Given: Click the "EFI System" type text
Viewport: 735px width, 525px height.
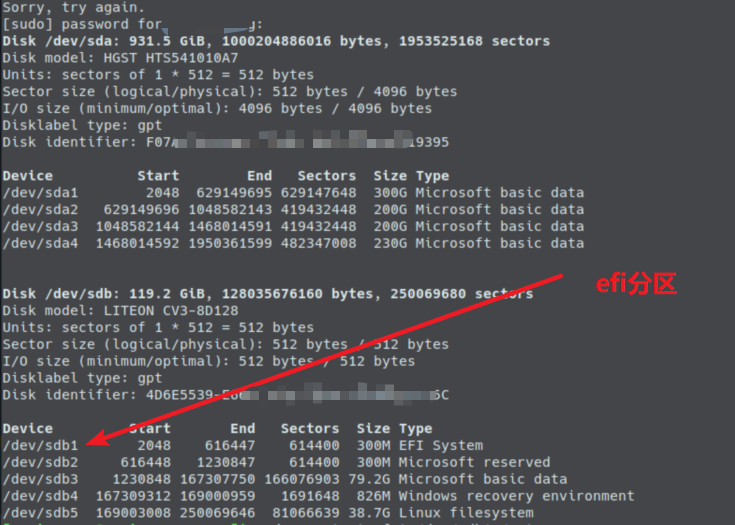Looking at the screenshot, I should [x=441, y=446].
